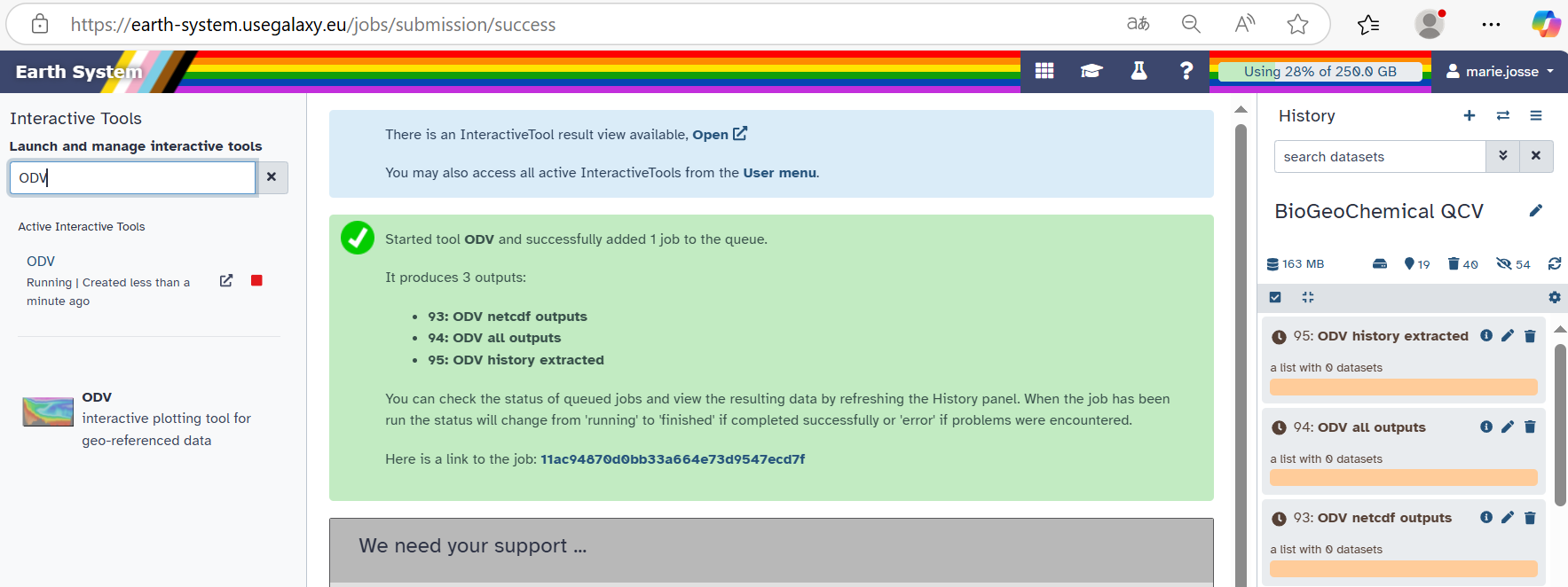
Task: Click the help question mark icon
Action: coord(1186,71)
